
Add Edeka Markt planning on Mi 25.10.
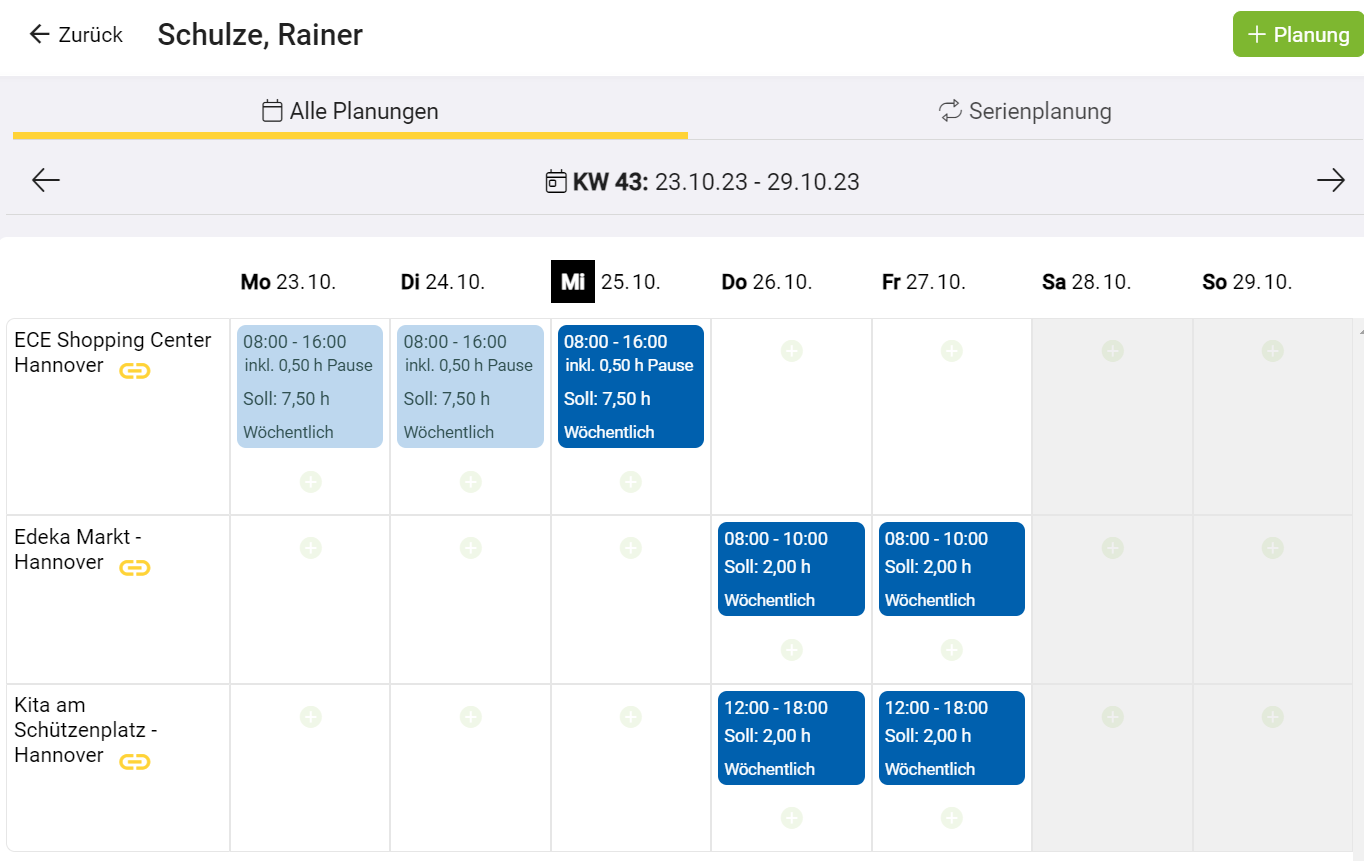(x=630, y=548)
